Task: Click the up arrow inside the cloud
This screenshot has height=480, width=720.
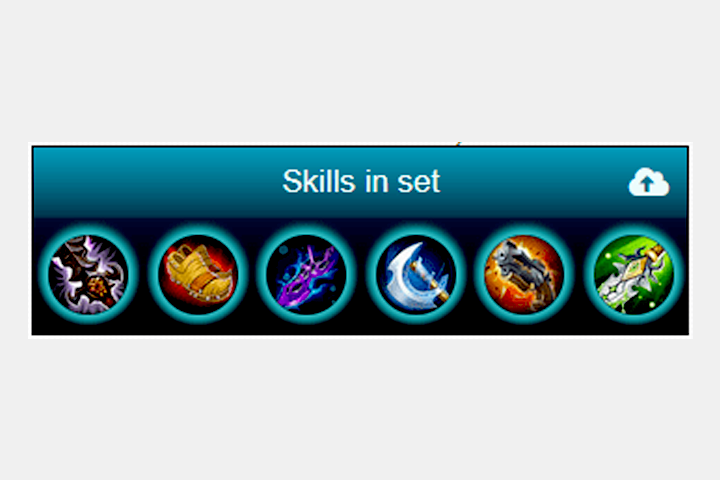Action: tap(647, 184)
